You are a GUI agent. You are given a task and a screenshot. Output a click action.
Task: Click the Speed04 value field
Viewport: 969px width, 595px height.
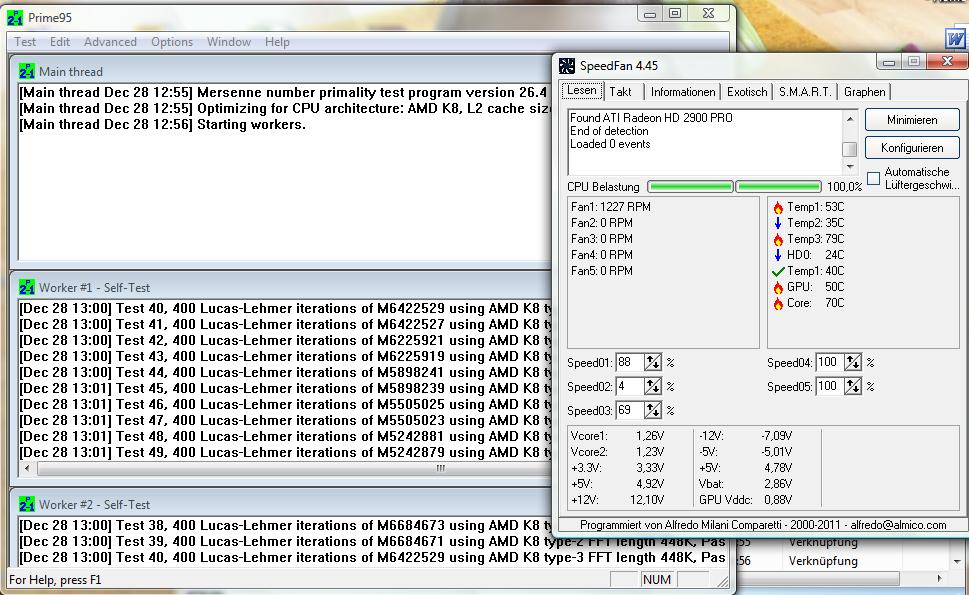[x=831, y=363]
